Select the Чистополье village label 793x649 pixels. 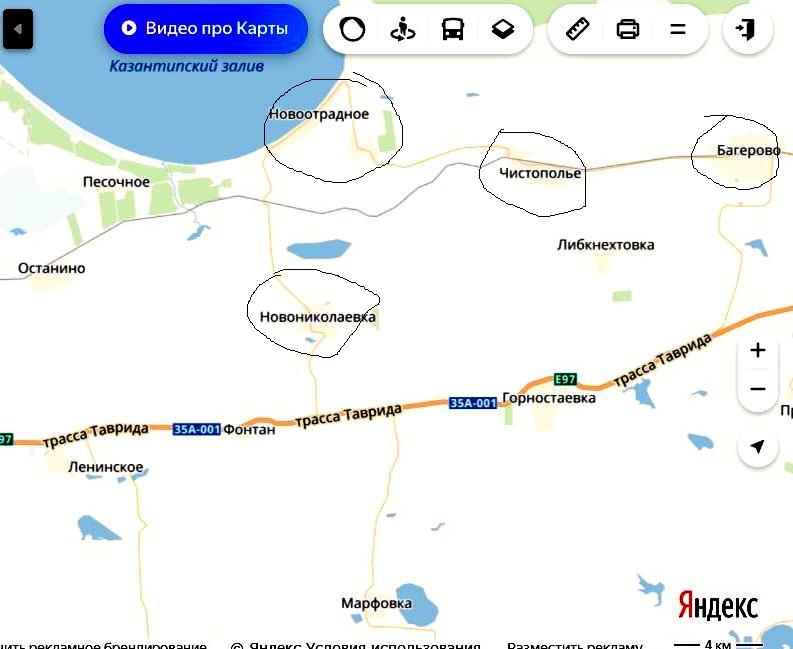pyautogui.click(x=540, y=173)
